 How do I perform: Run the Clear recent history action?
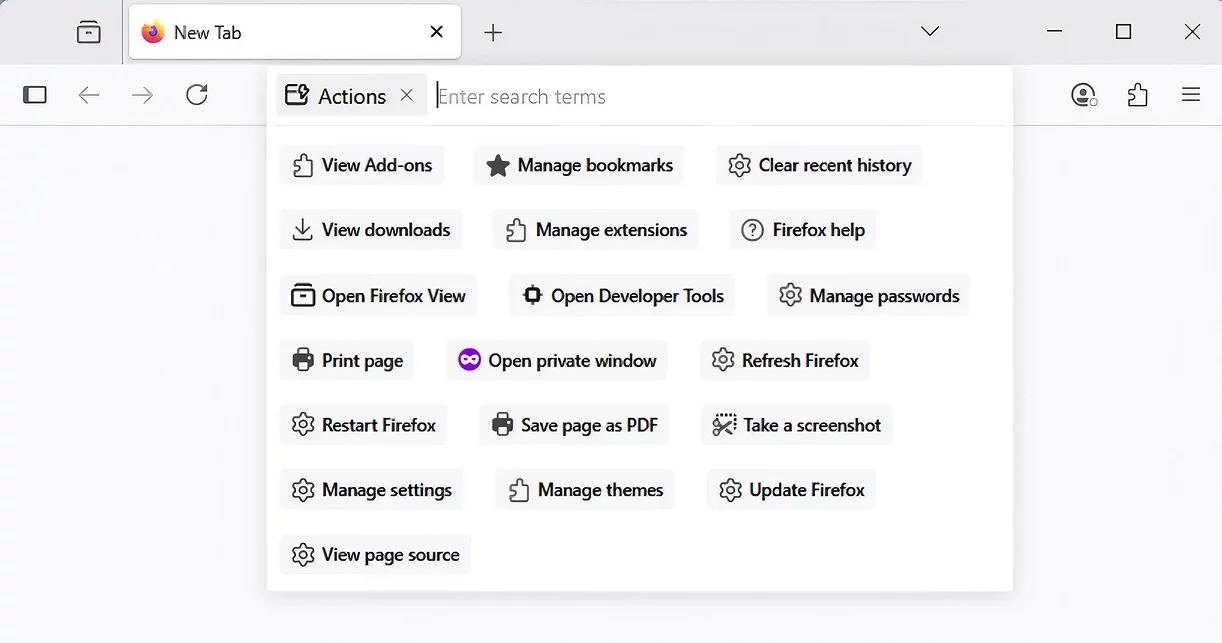pyautogui.click(x=819, y=165)
